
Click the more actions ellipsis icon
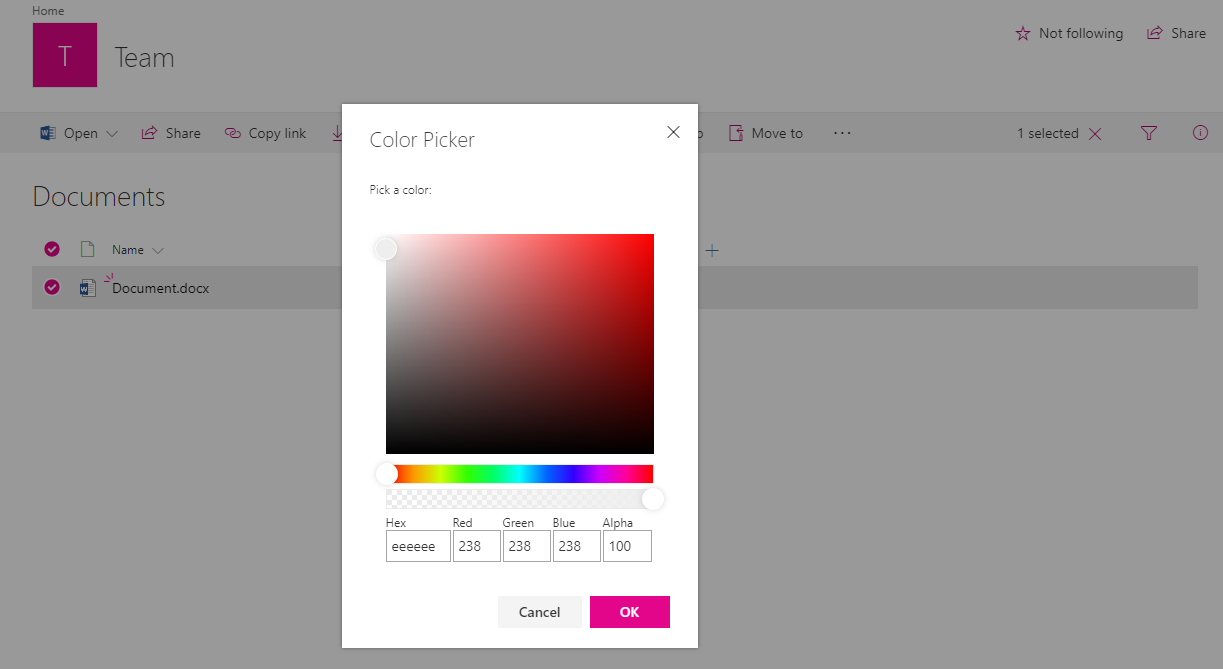pos(842,132)
